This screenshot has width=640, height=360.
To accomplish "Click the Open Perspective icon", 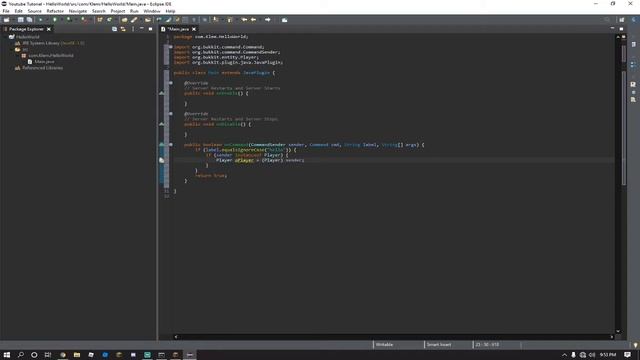I will click(622, 20).
